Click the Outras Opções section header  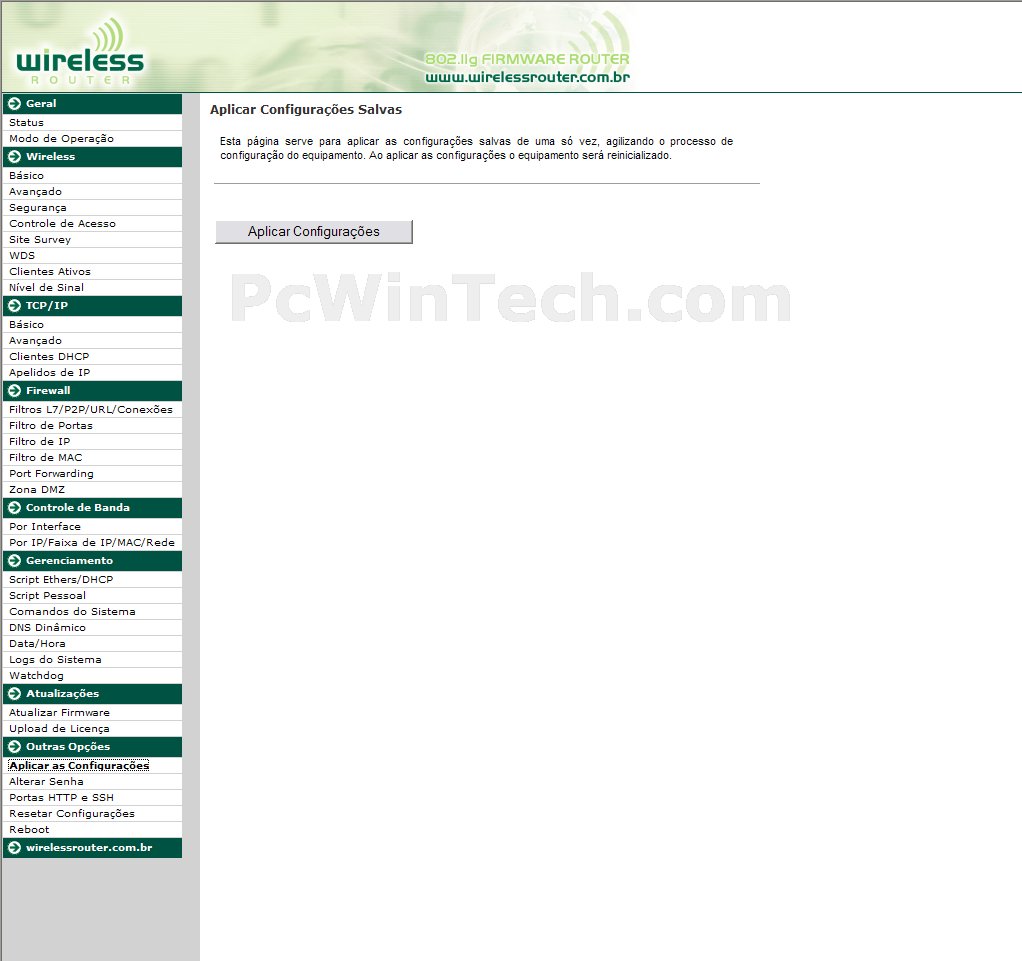coord(93,747)
